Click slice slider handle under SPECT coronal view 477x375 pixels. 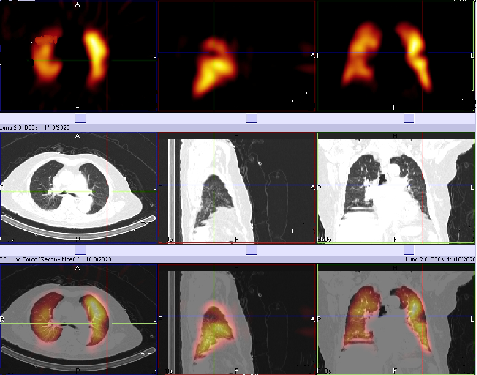pyautogui.click(x=409, y=119)
